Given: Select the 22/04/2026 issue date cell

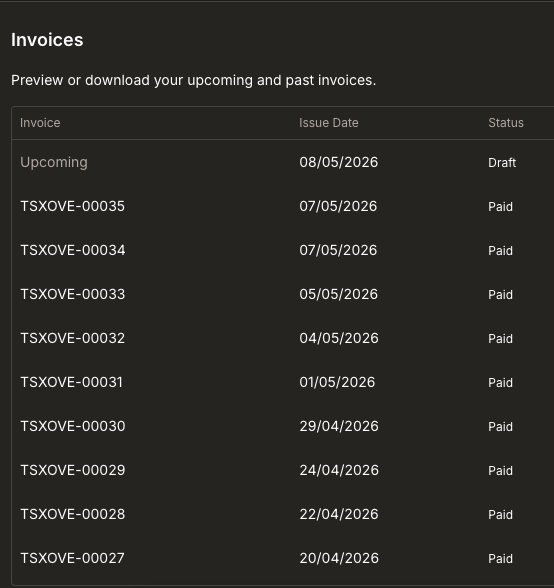Looking at the screenshot, I should coord(339,514).
